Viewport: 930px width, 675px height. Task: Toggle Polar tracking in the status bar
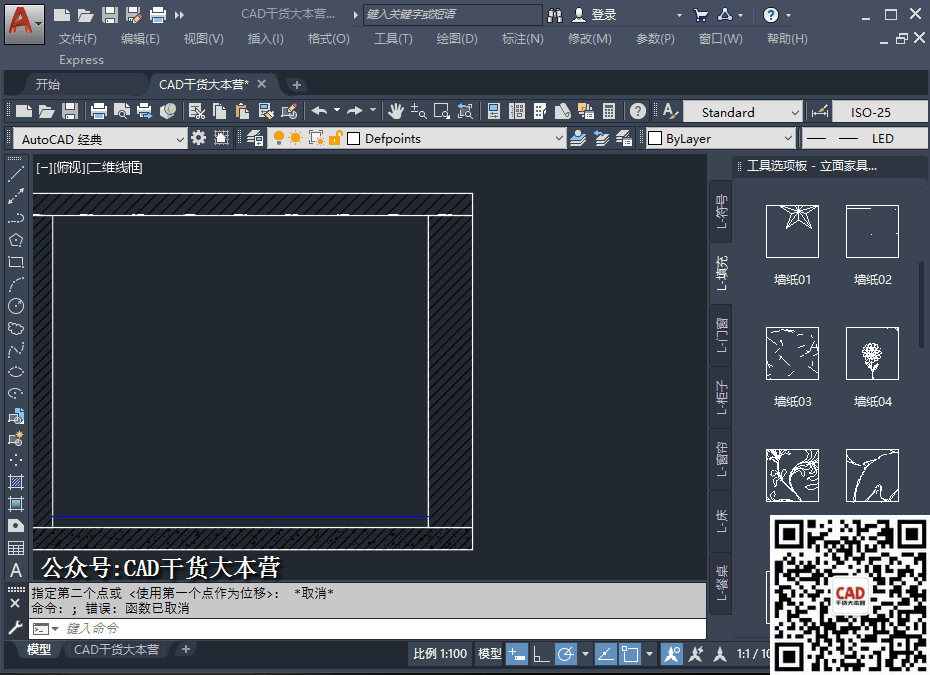coord(566,654)
